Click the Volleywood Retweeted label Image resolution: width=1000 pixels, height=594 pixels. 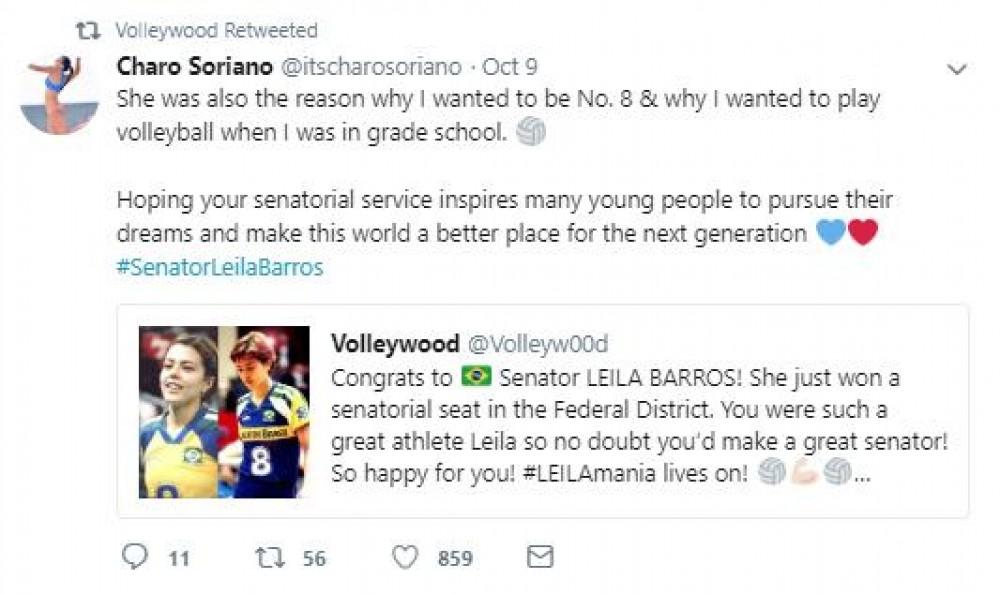point(216,31)
